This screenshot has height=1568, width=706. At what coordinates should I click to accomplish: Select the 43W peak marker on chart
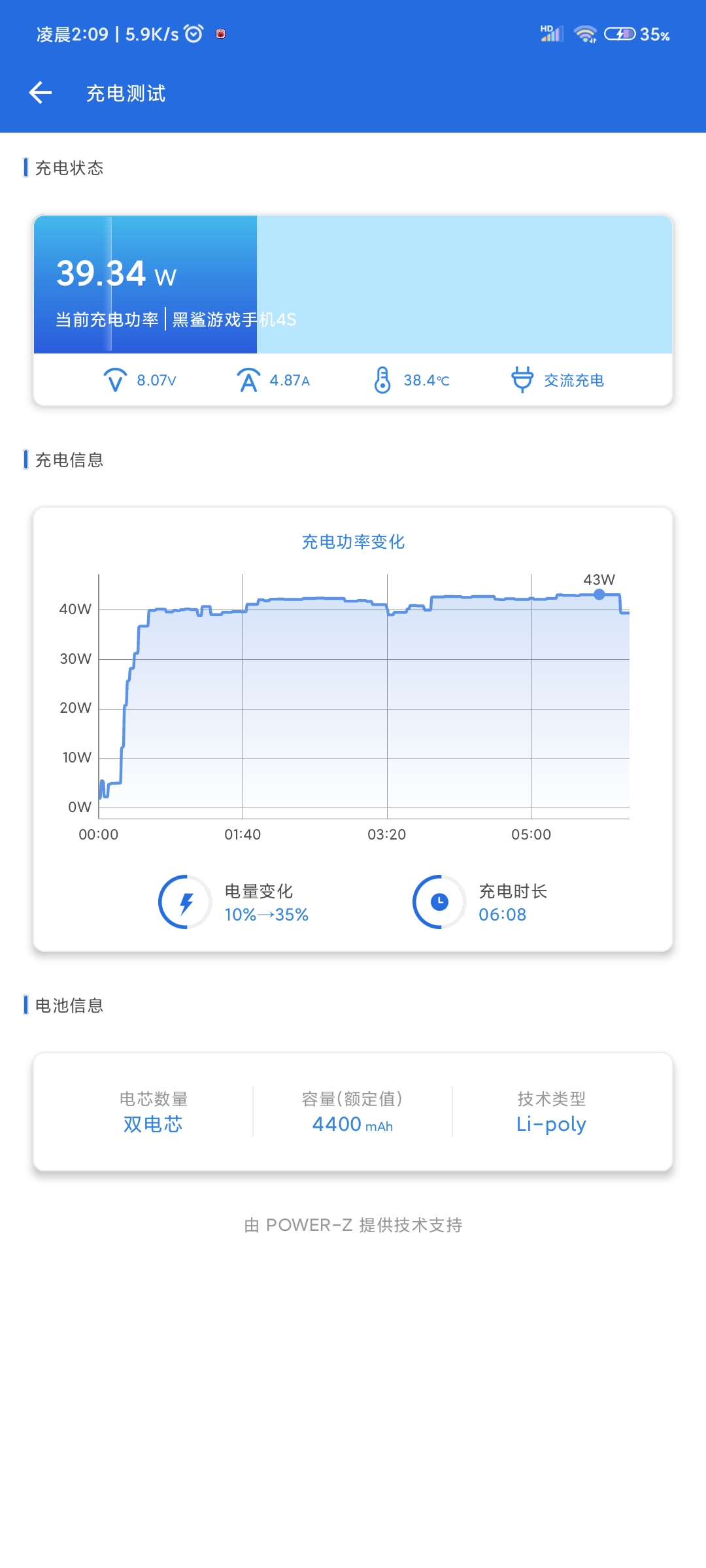[x=599, y=594]
